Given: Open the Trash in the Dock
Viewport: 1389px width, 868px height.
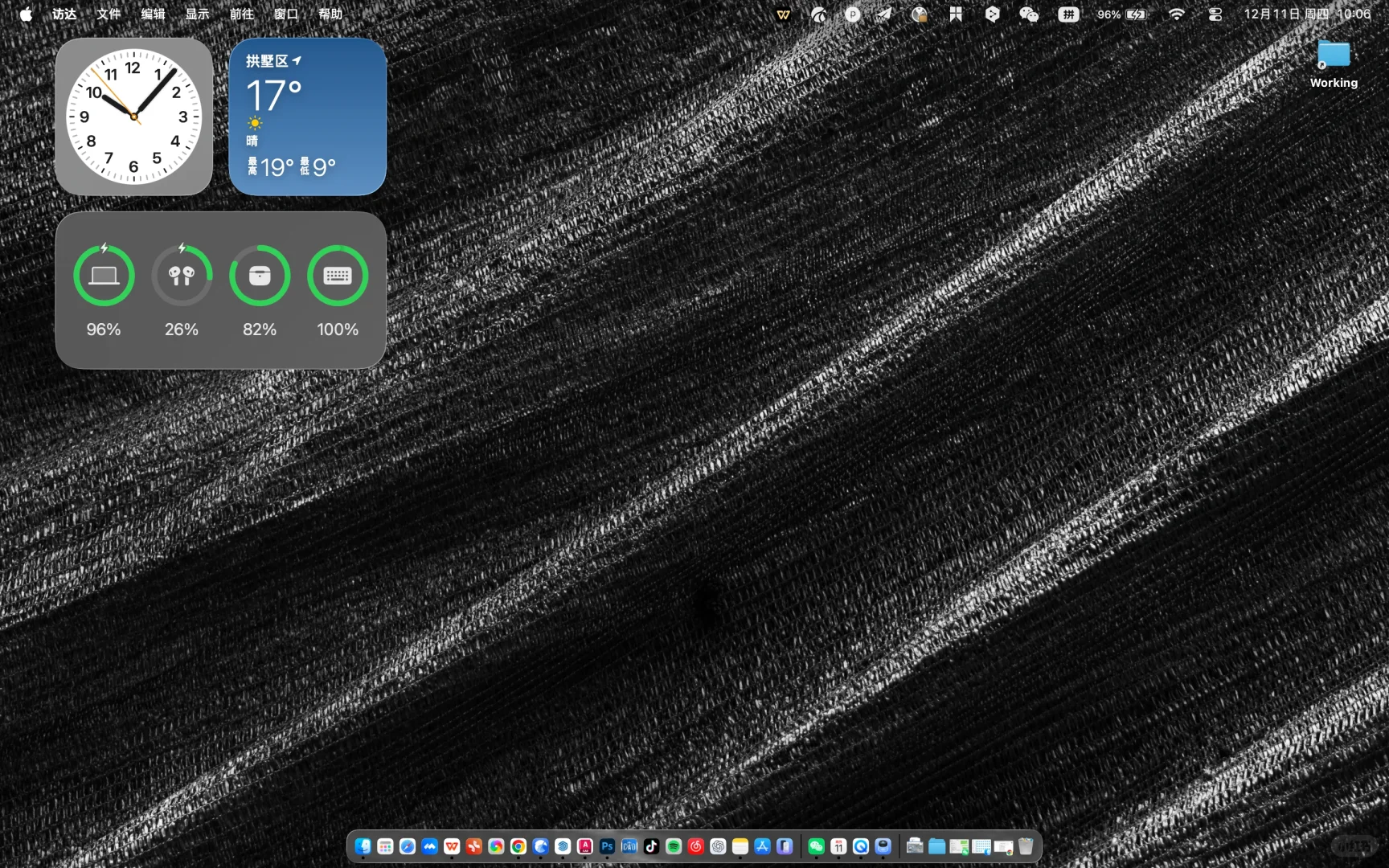Looking at the screenshot, I should (1026, 846).
